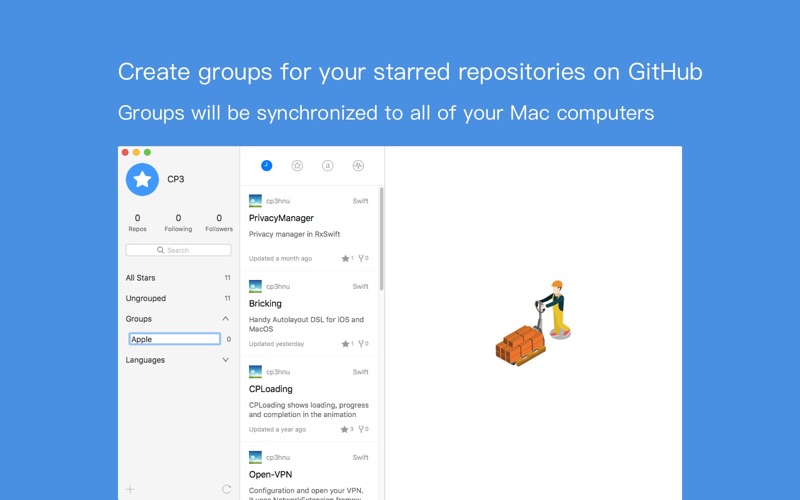Expand the Languages section chevron
Screen dimensions: 800x500
pyautogui.click(x=226, y=360)
